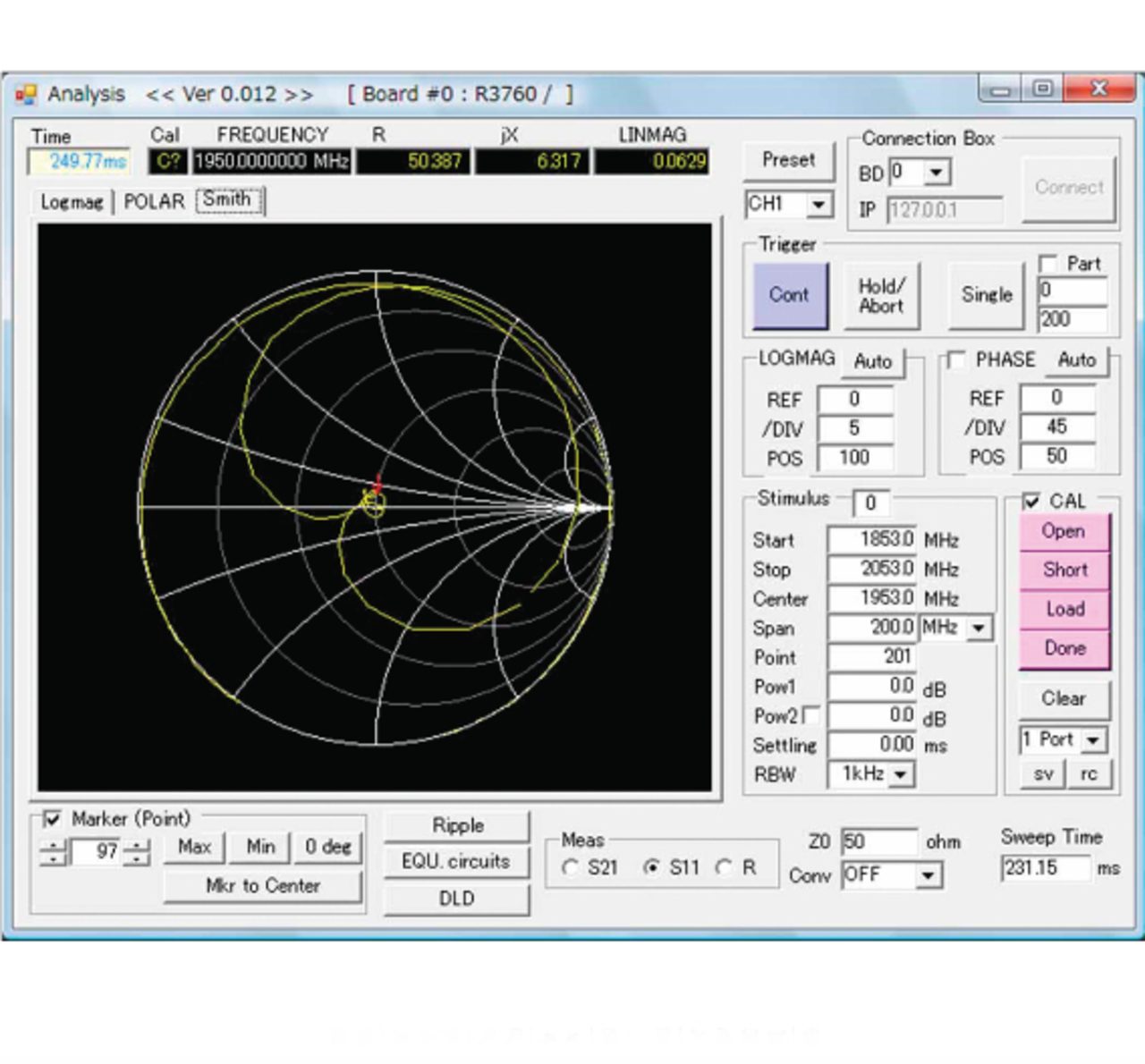Switch to the POLAR tab

pos(154,202)
